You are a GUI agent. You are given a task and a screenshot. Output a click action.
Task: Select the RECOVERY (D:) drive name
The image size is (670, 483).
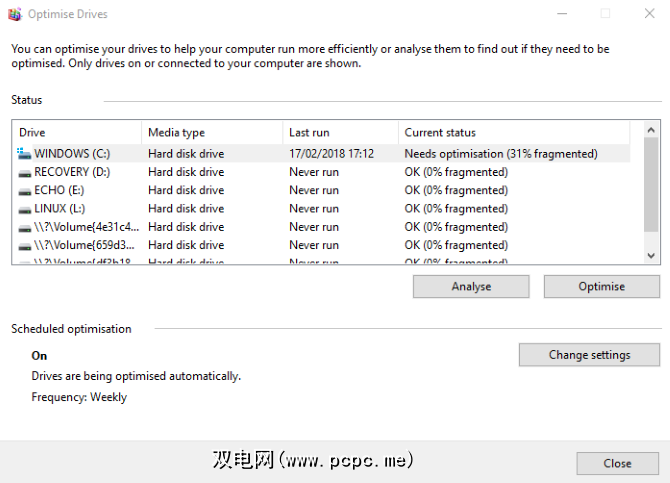point(72,172)
